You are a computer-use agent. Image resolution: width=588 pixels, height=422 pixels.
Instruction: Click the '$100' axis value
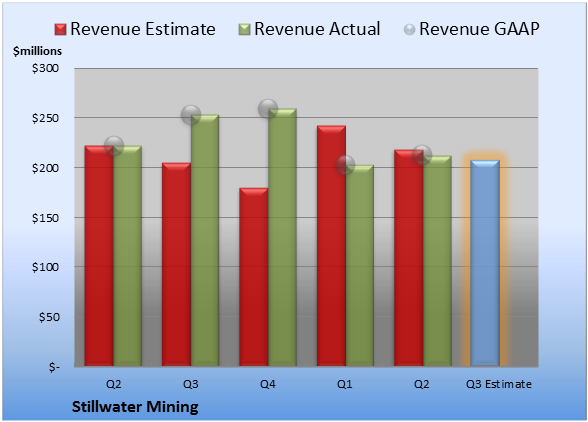(x=45, y=267)
